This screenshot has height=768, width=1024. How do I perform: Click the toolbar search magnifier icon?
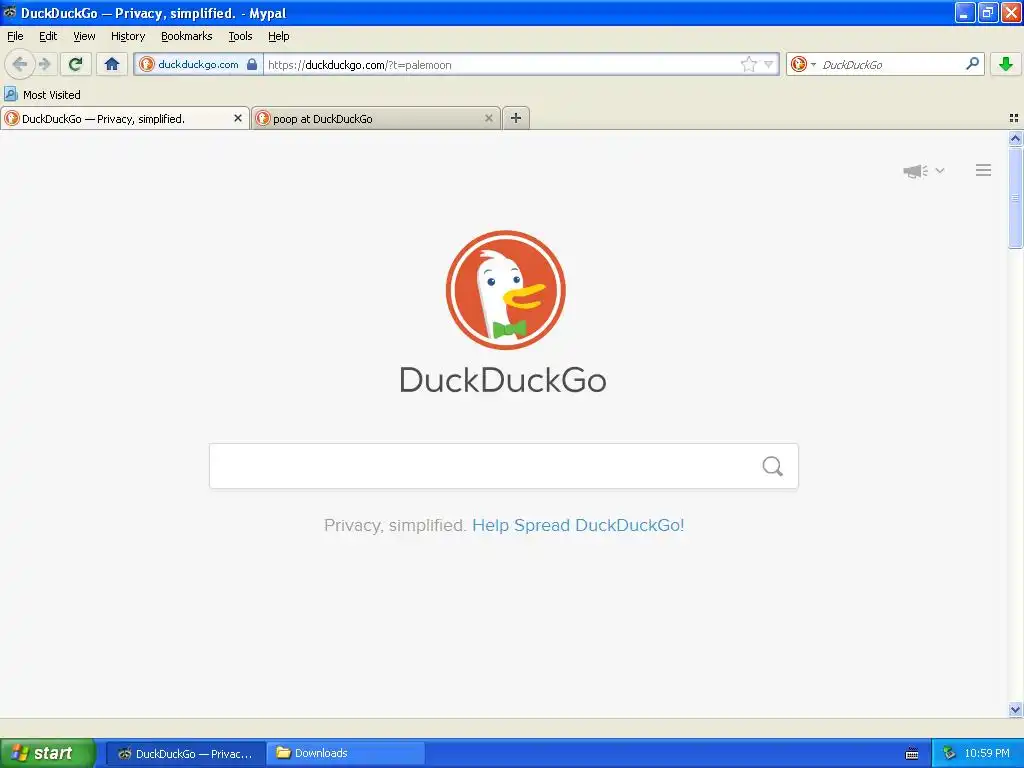972,63
